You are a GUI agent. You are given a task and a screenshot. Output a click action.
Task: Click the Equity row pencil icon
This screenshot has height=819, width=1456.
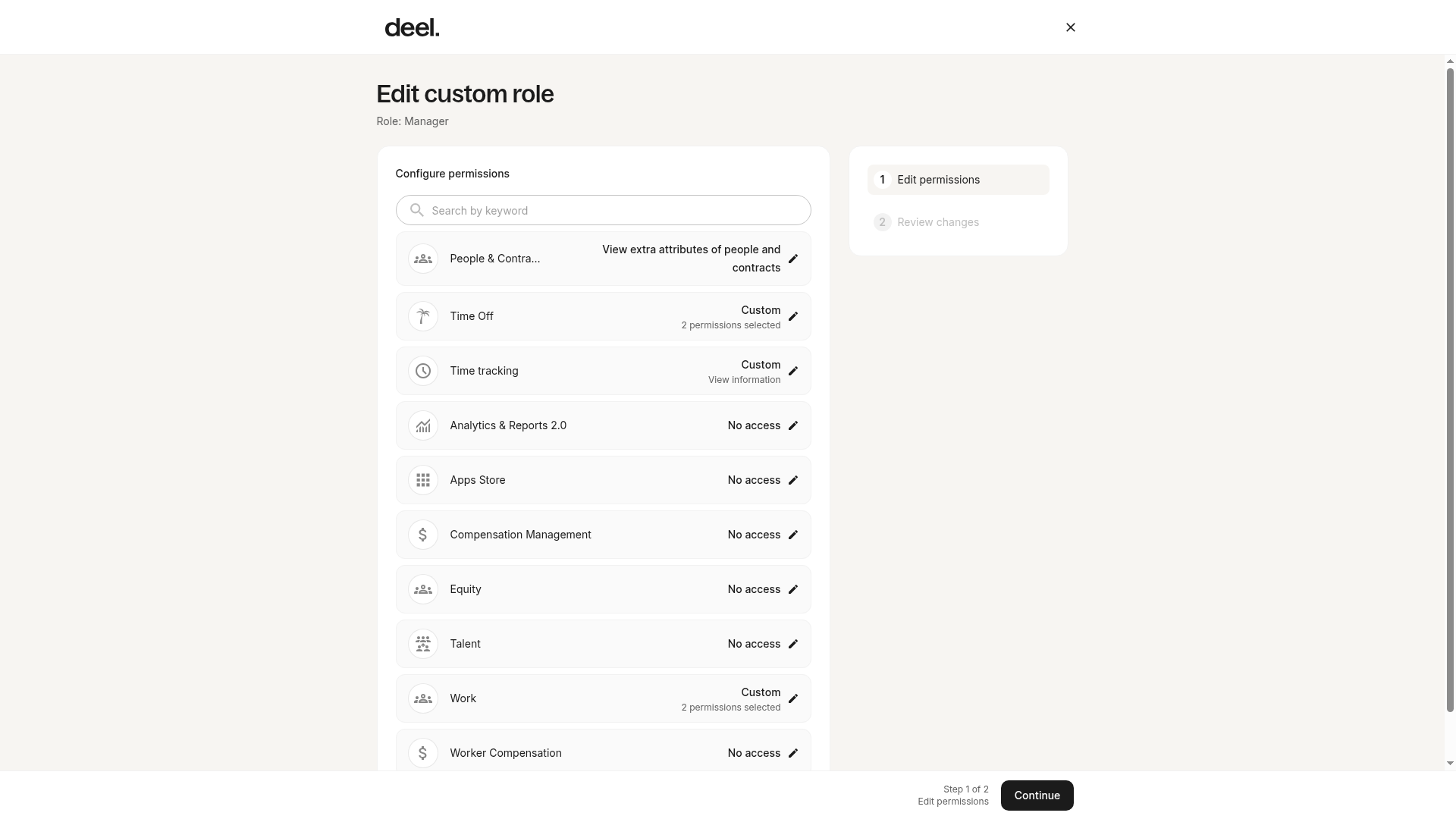pos(793,589)
